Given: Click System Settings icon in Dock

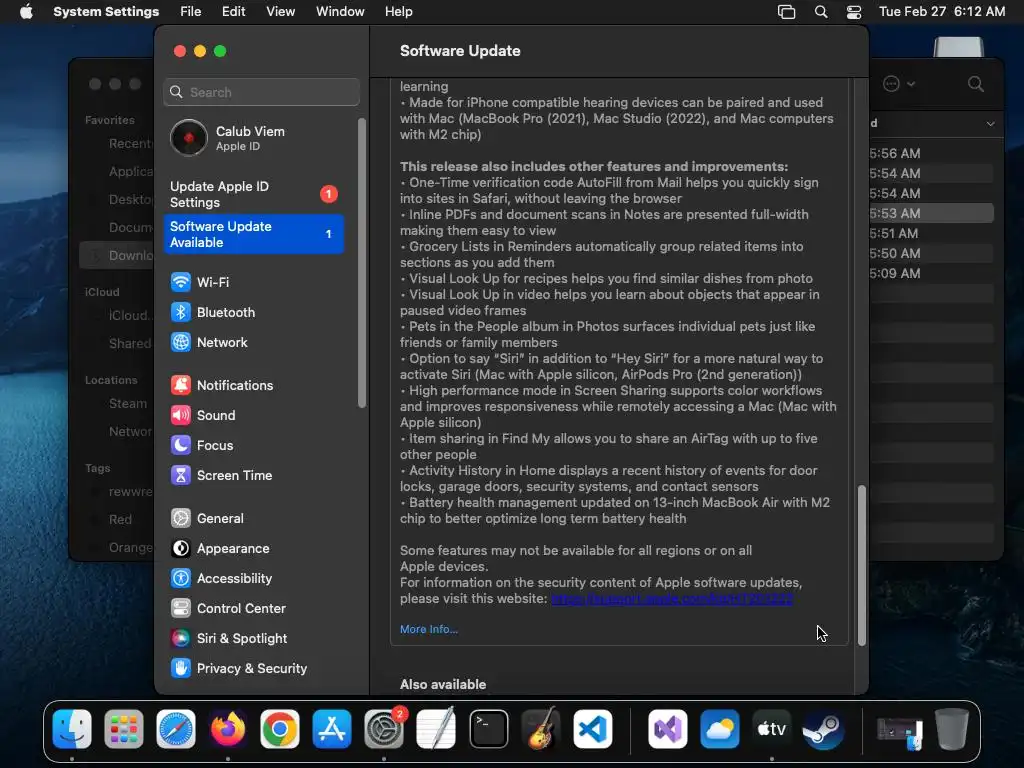Looking at the screenshot, I should tap(384, 729).
